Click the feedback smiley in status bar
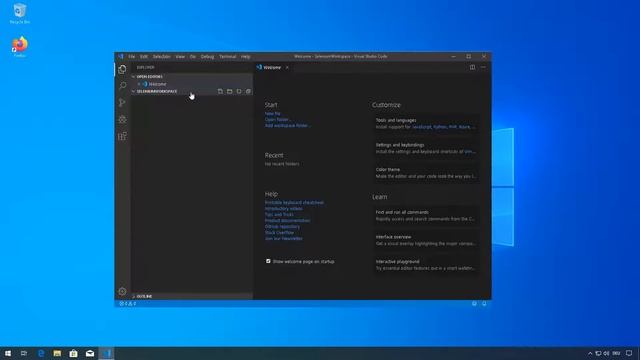640x360 pixels. [x=474, y=304]
